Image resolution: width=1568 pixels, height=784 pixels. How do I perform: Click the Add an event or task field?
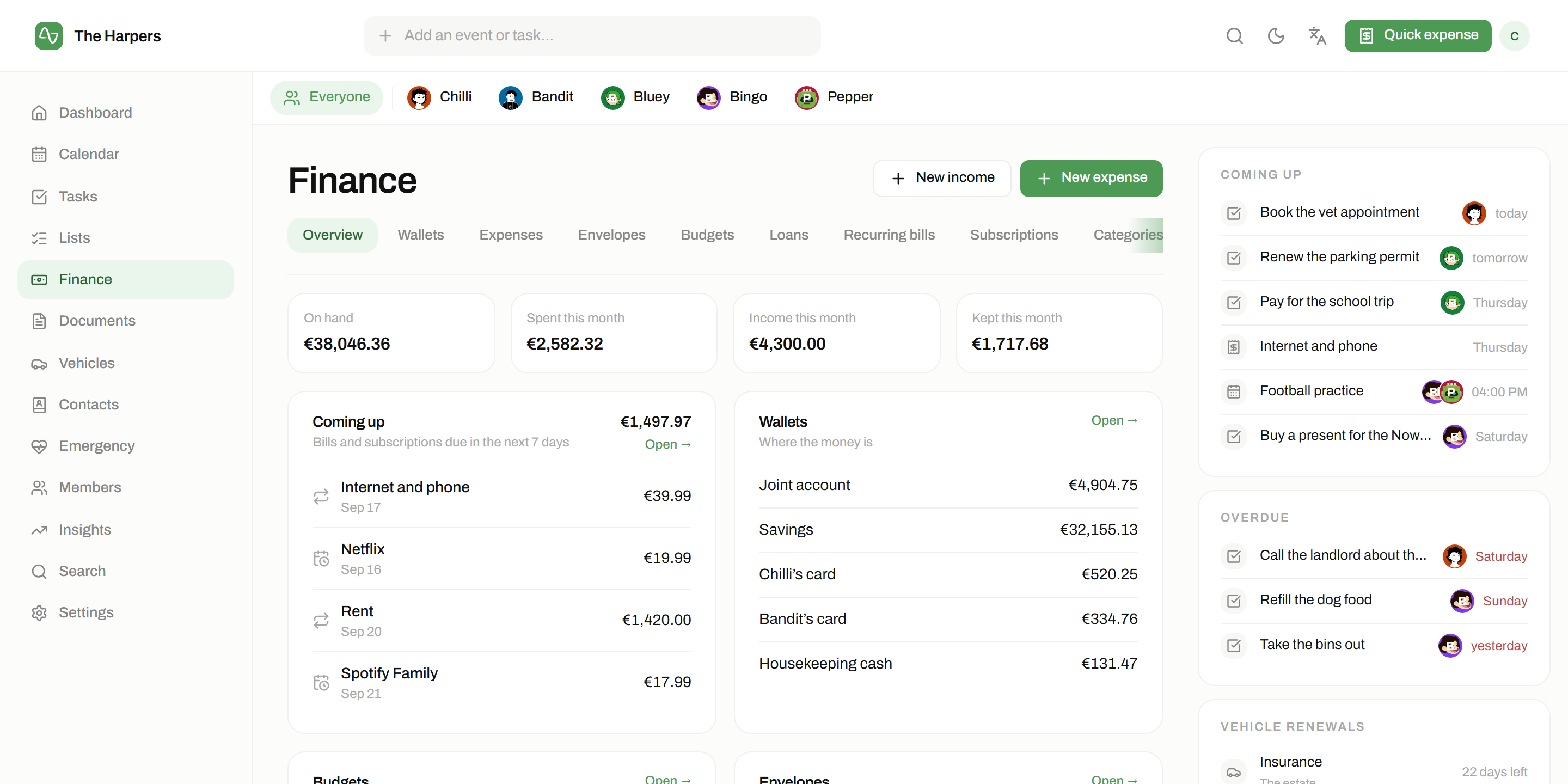[x=592, y=36]
